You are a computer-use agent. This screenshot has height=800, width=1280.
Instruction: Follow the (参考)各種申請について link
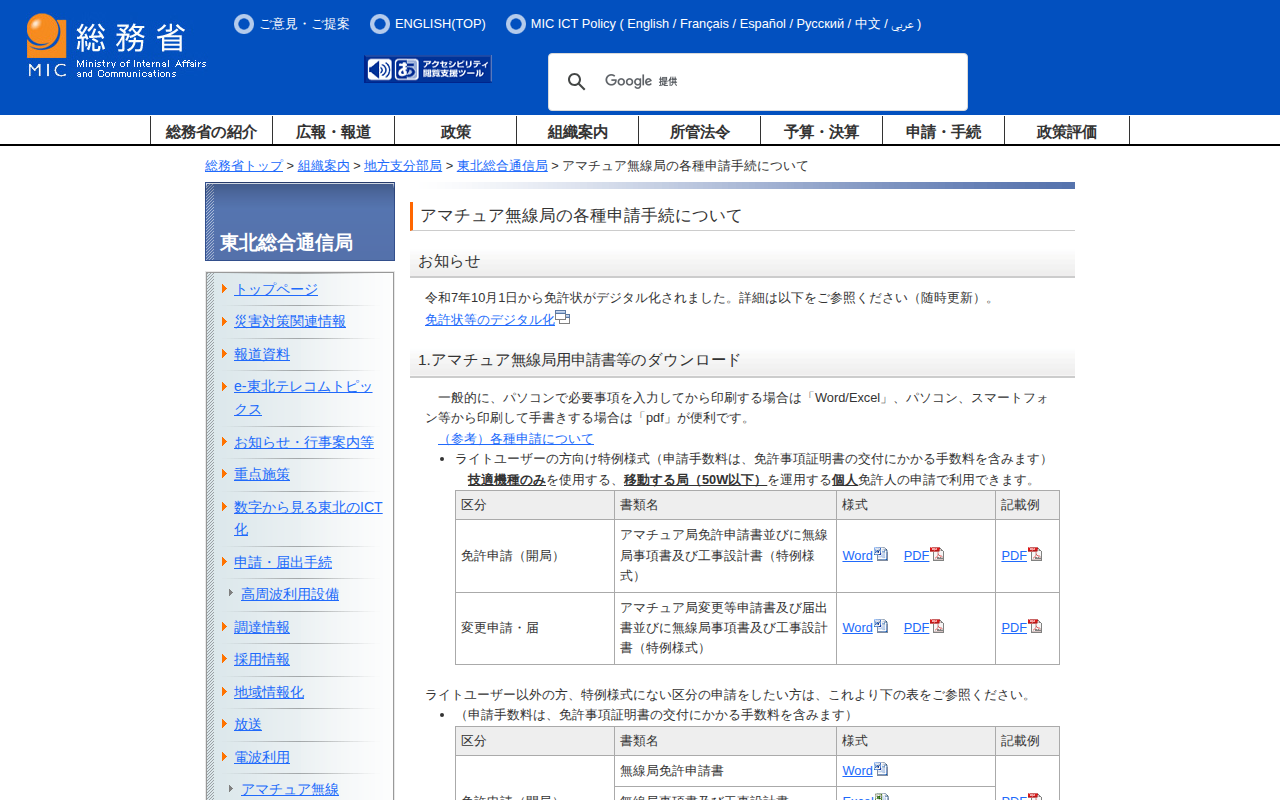(515, 438)
